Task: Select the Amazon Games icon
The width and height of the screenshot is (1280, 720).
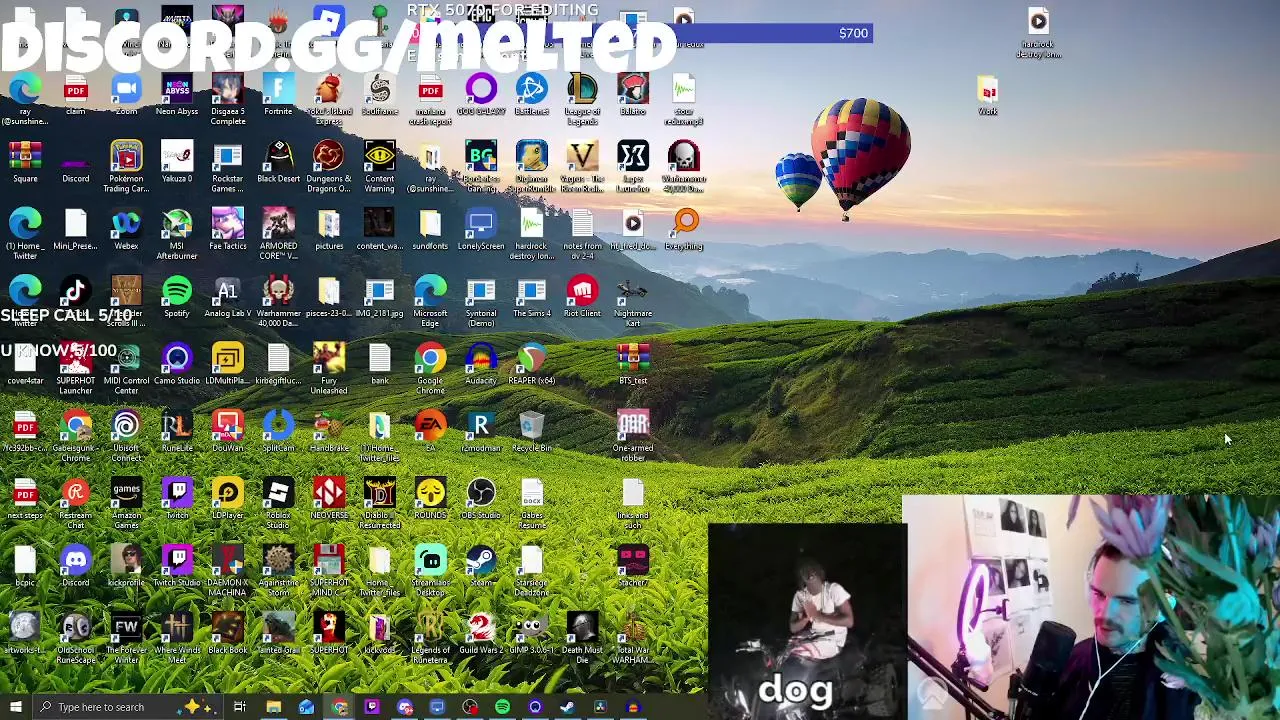Action: point(126,493)
